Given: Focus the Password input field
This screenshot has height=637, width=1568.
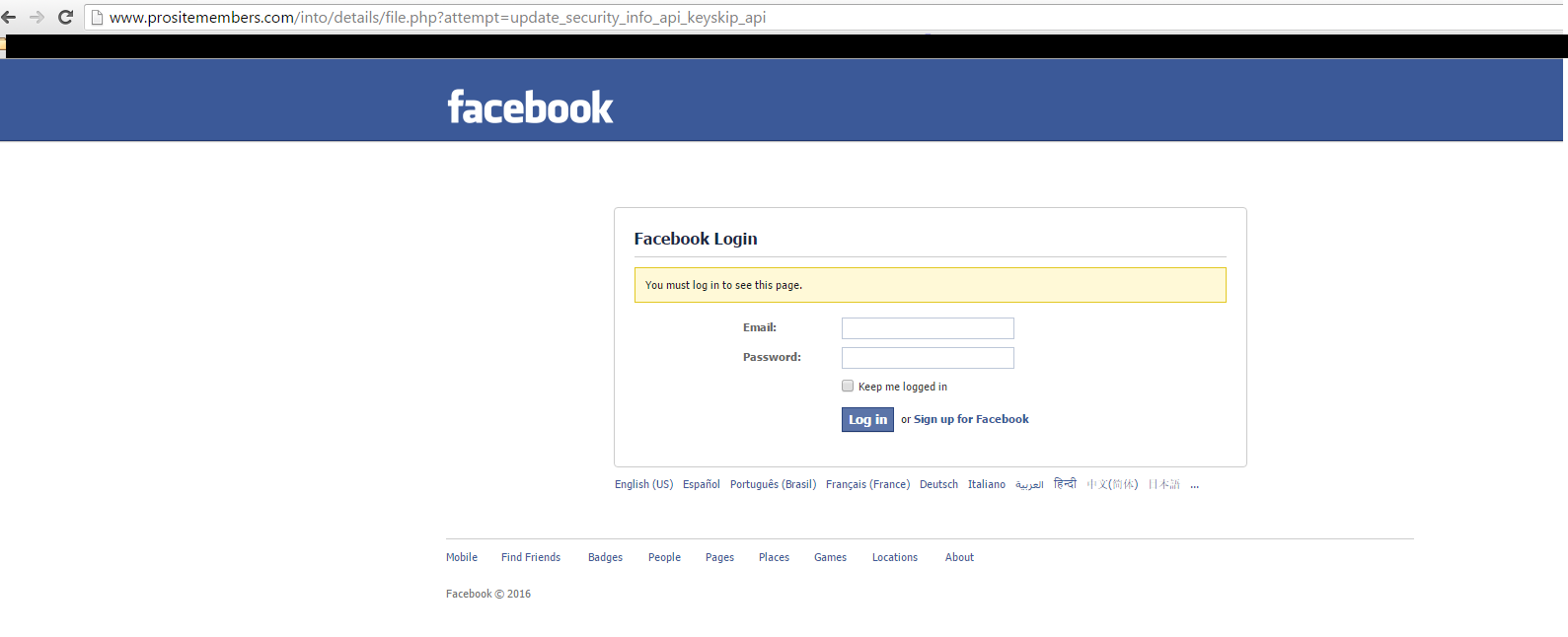Looking at the screenshot, I should (928, 358).
